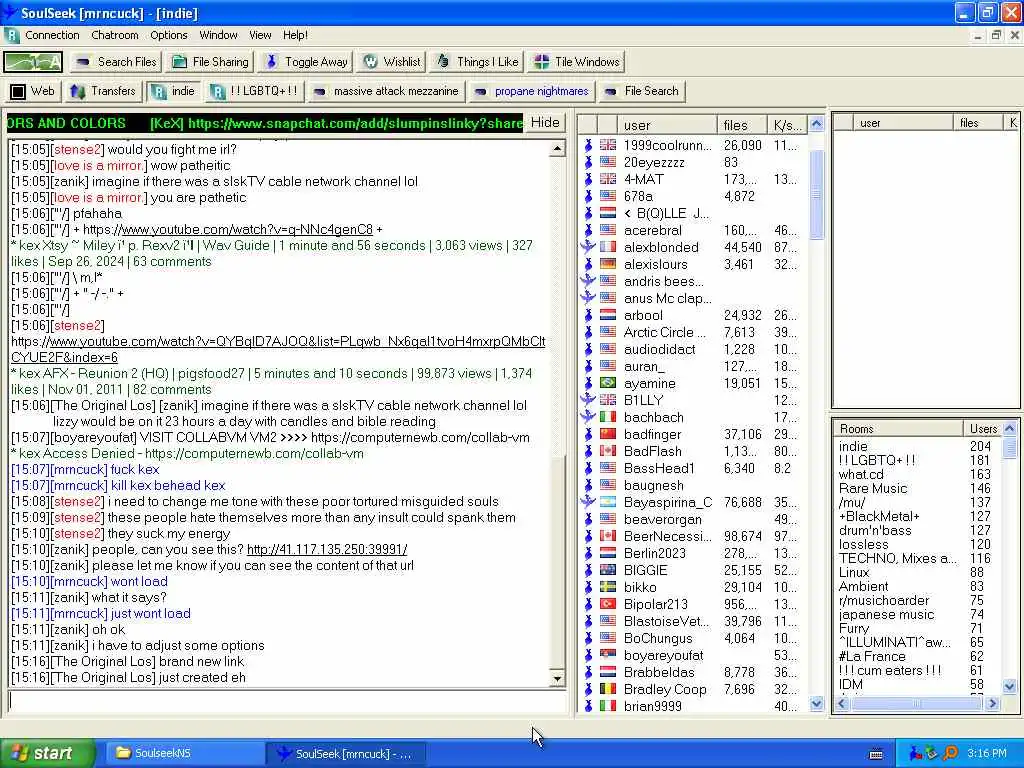Tile Windows from the toolbar

point(577,62)
